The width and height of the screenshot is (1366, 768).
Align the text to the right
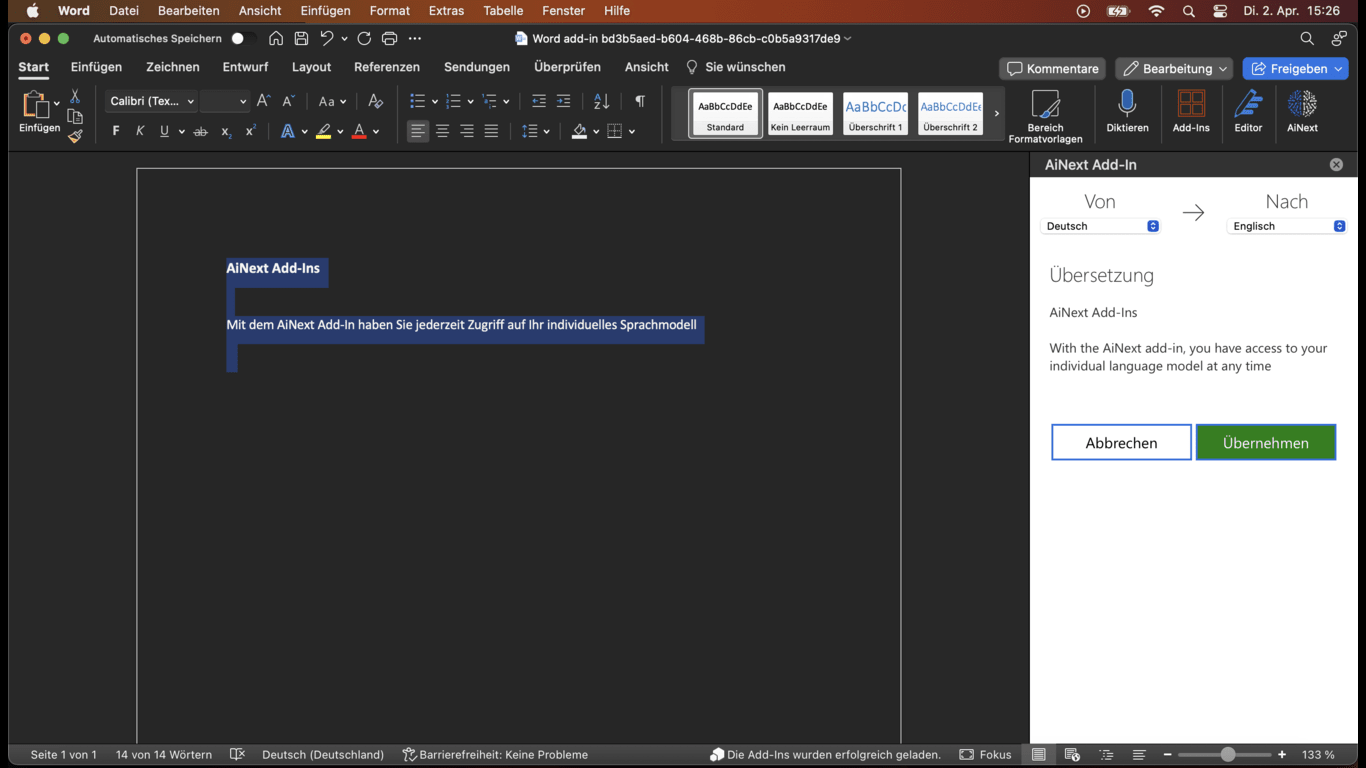tap(467, 131)
